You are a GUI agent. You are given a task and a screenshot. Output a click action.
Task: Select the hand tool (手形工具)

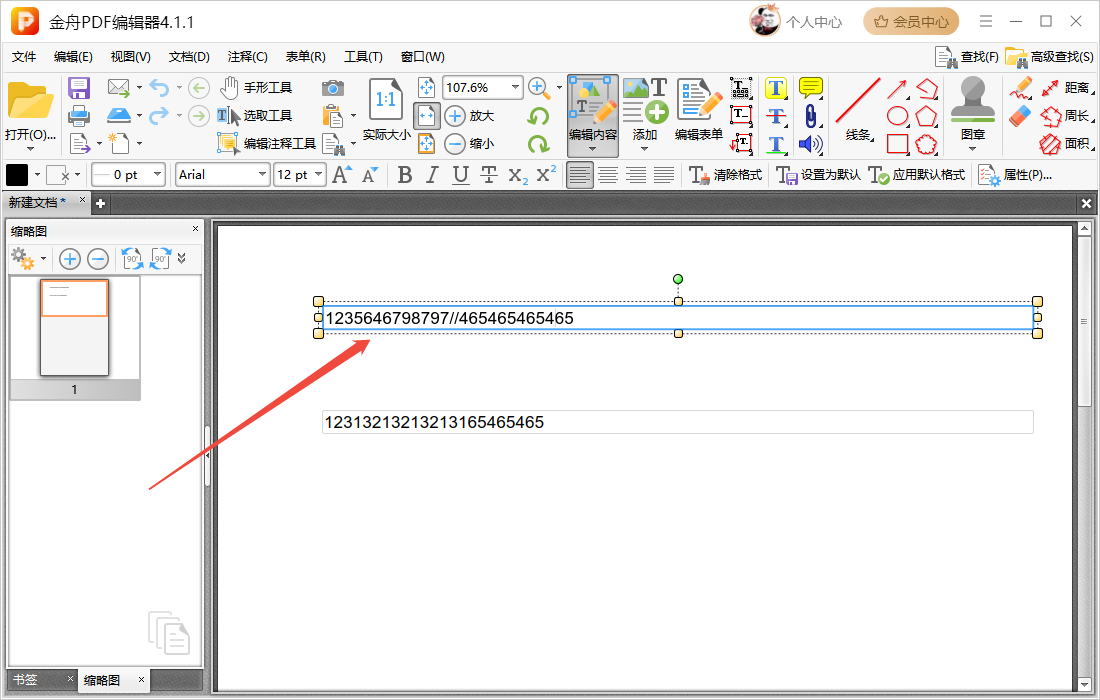coord(256,88)
